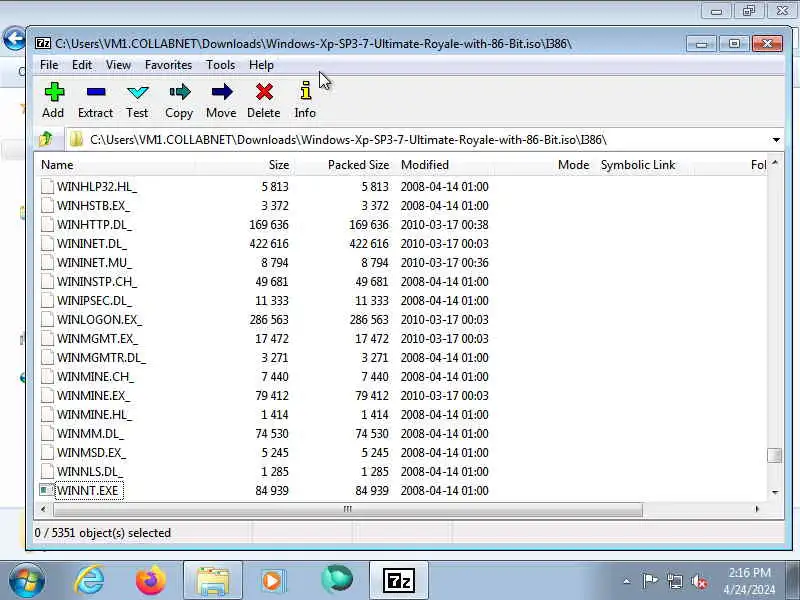Click the horizontal scrollbar thumb
Viewport: 800px width, 600px height.
click(x=348, y=509)
